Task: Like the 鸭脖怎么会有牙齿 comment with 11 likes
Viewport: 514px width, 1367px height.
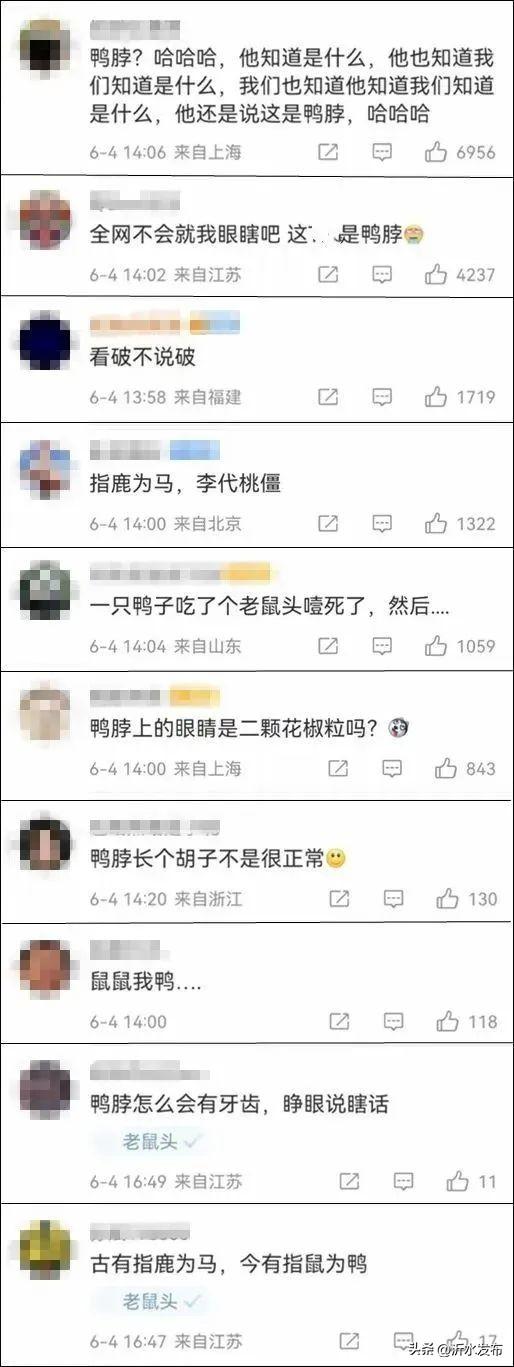Action: click(457, 1181)
